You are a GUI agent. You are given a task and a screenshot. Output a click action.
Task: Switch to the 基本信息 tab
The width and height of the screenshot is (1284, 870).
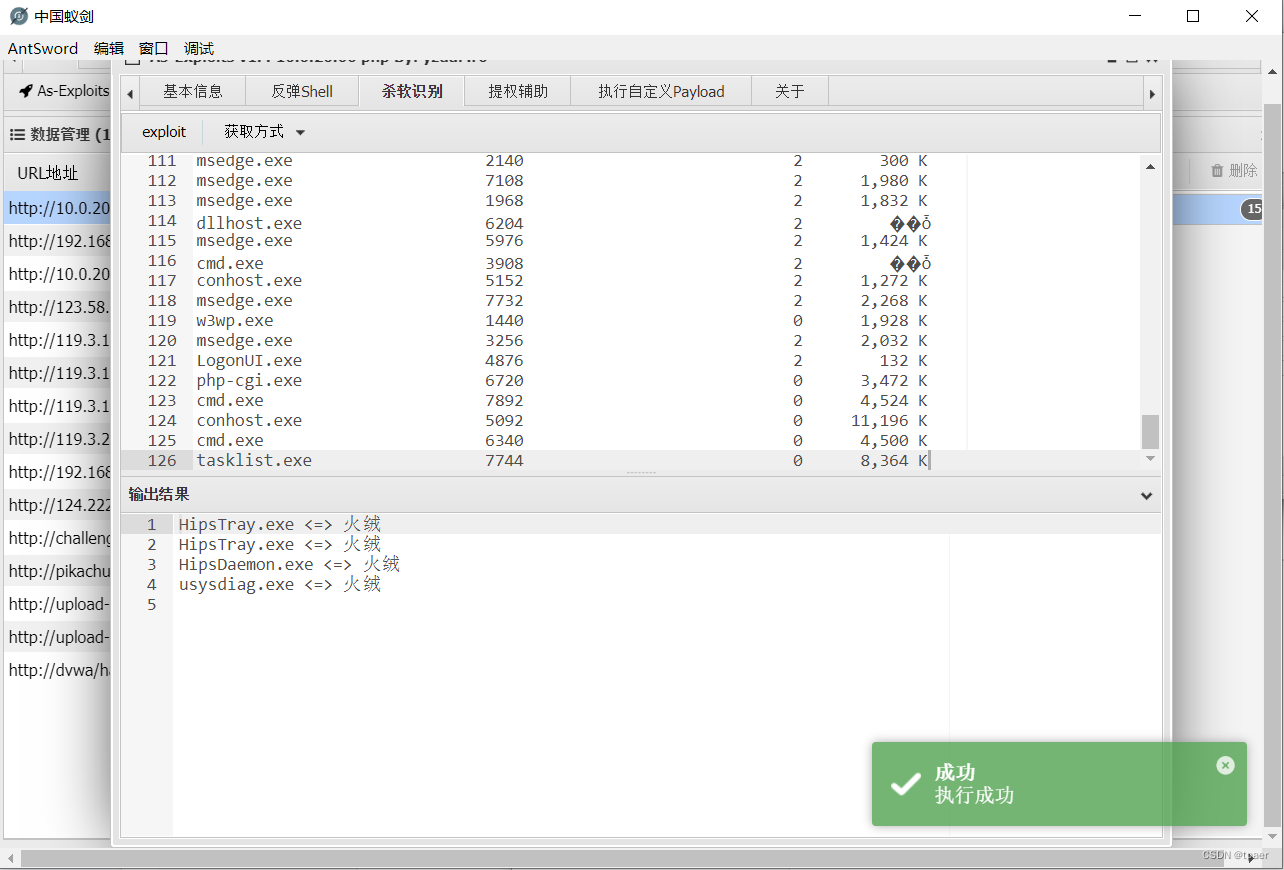point(193,91)
